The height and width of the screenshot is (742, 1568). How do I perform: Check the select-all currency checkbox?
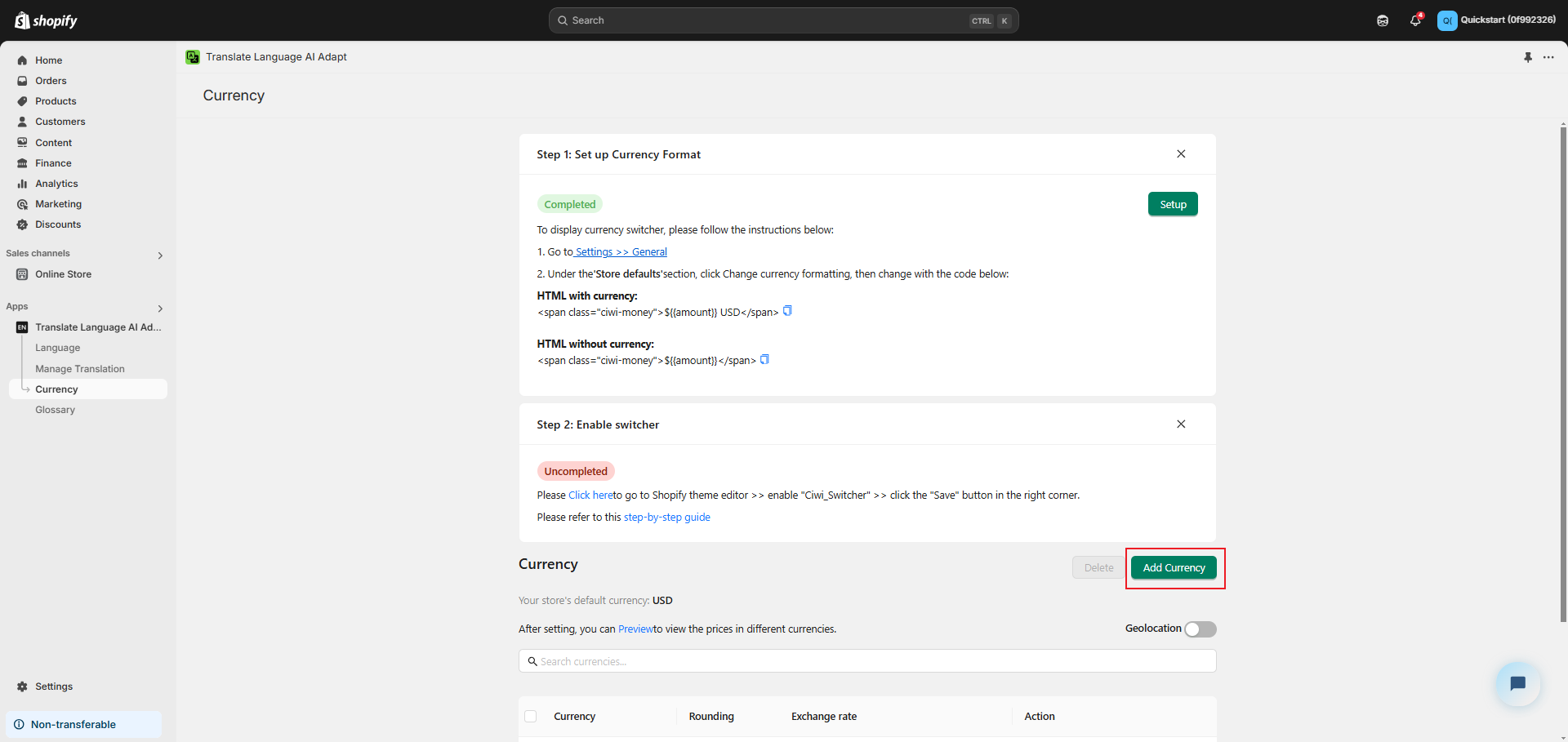coord(531,716)
